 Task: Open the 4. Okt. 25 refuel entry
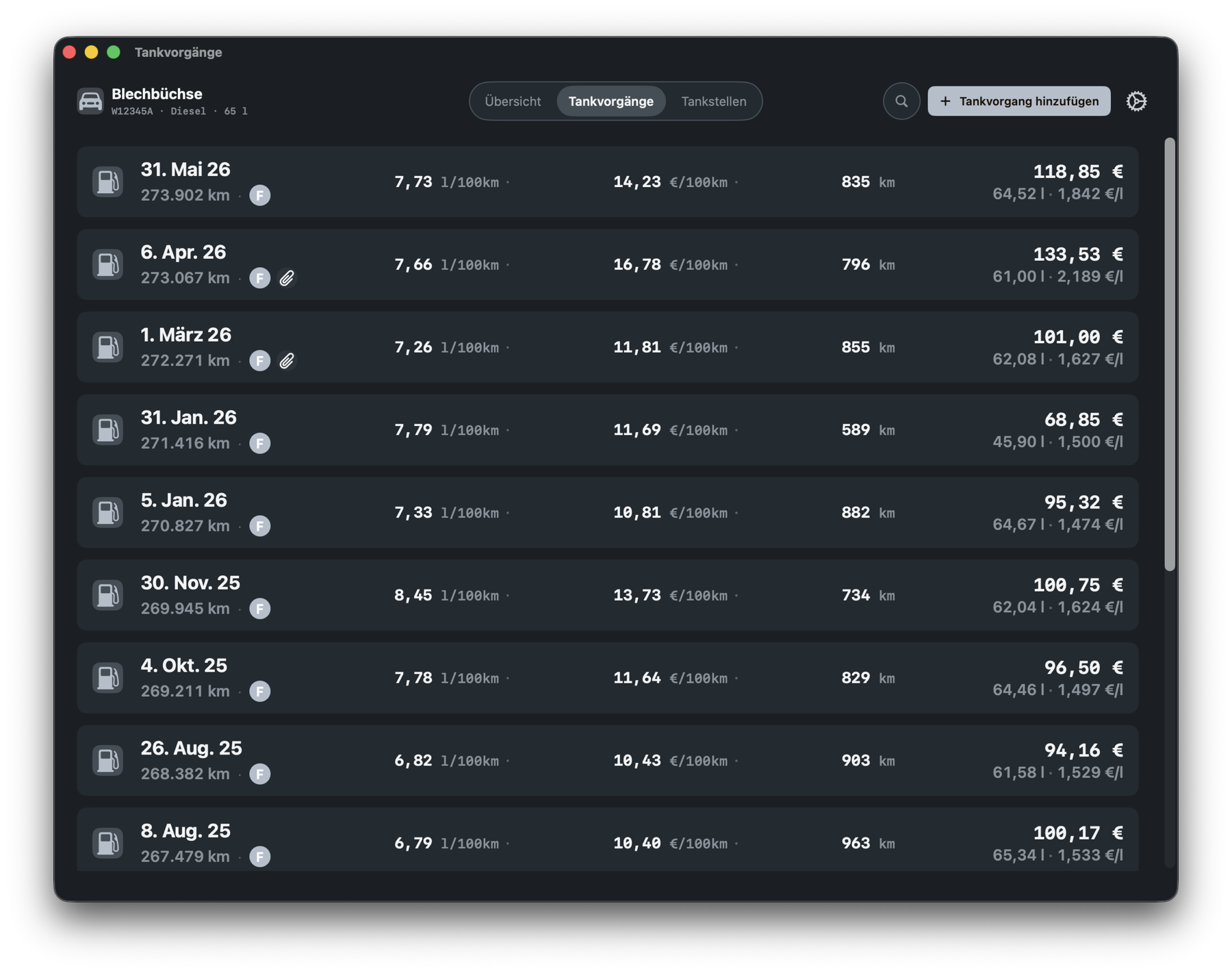click(608, 678)
